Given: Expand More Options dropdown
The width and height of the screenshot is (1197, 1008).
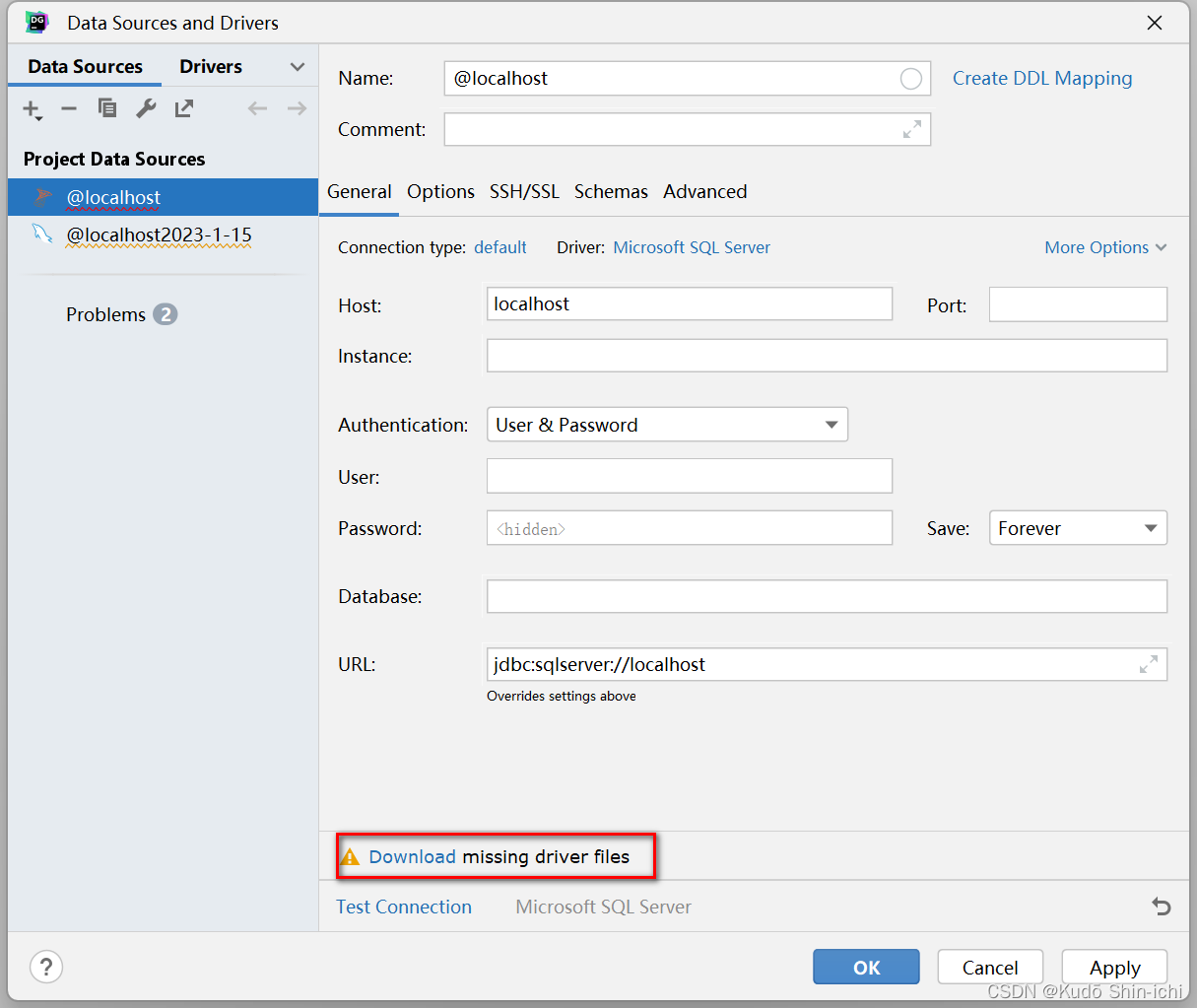Looking at the screenshot, I should tap(1105, 247).
